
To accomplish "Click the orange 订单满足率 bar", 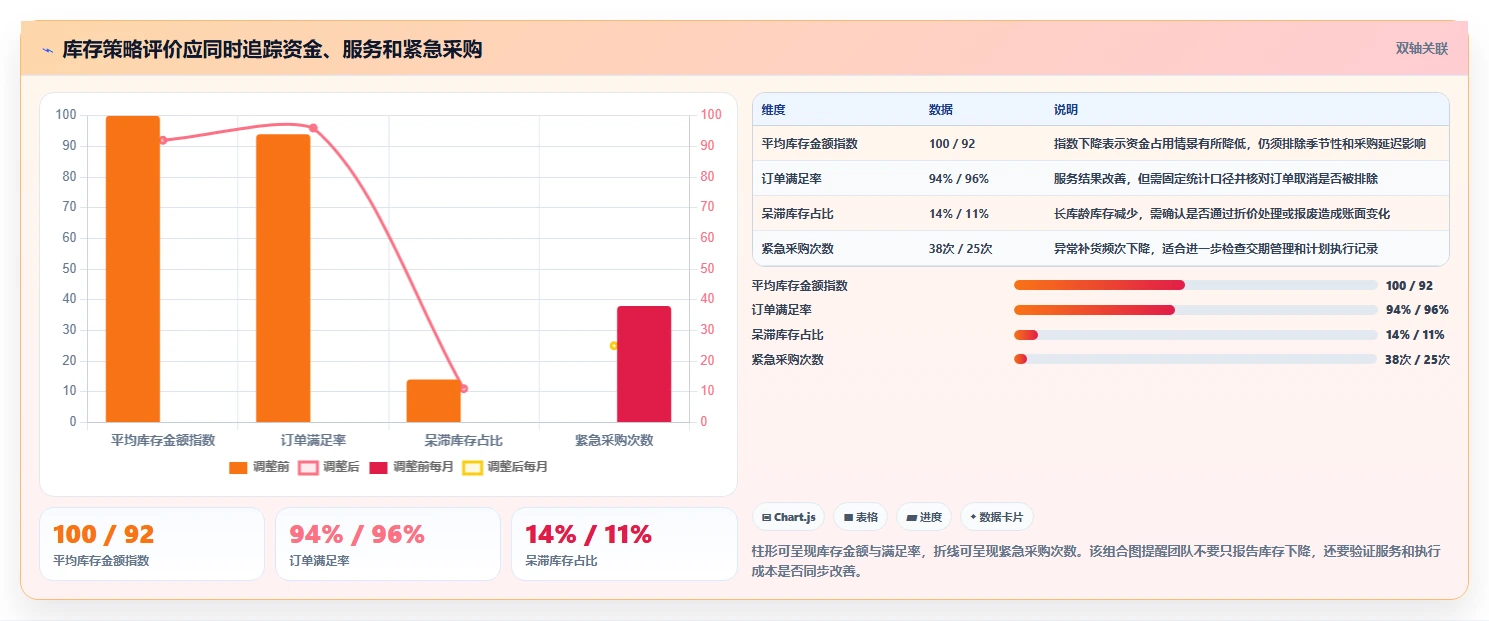I will (283, 278).
